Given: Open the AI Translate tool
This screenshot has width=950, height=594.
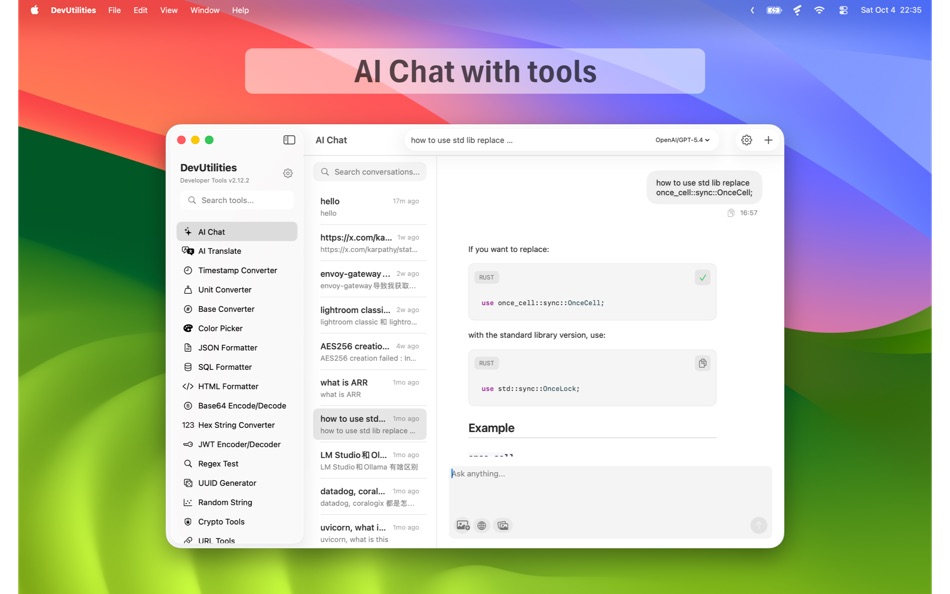Looking at the screenshot, I should 237,251.
